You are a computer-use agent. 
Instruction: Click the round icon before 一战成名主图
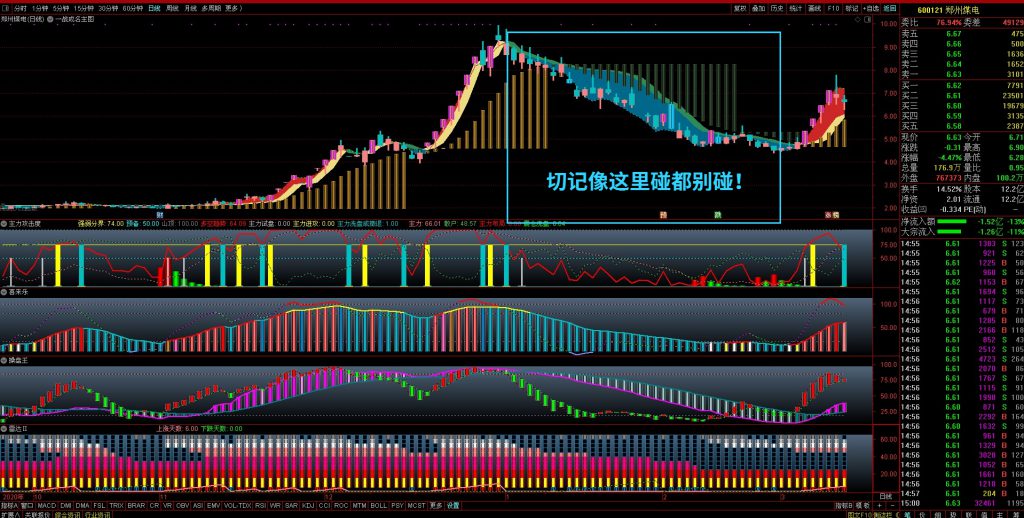50,19
